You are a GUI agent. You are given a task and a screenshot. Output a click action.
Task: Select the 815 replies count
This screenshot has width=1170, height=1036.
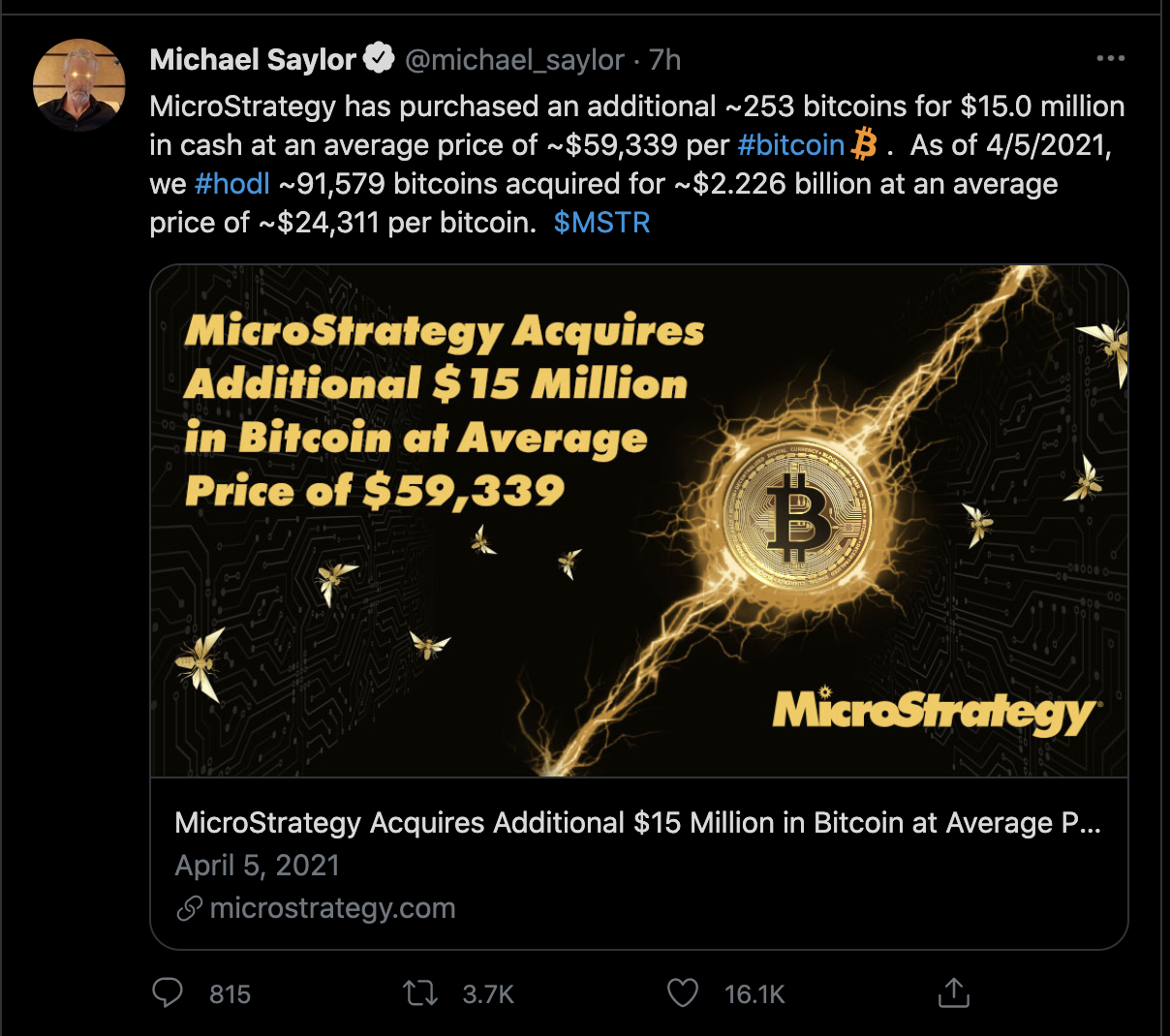pos(227,992)
